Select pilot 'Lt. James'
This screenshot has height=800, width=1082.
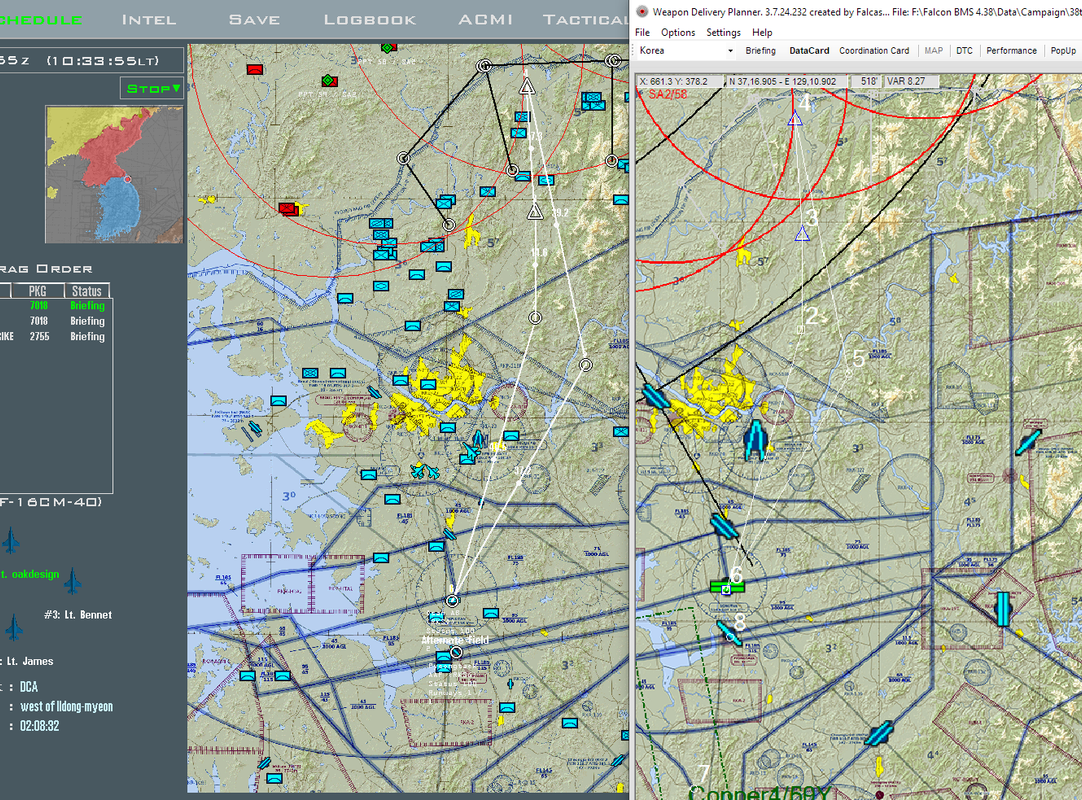[x=28, y=661]
